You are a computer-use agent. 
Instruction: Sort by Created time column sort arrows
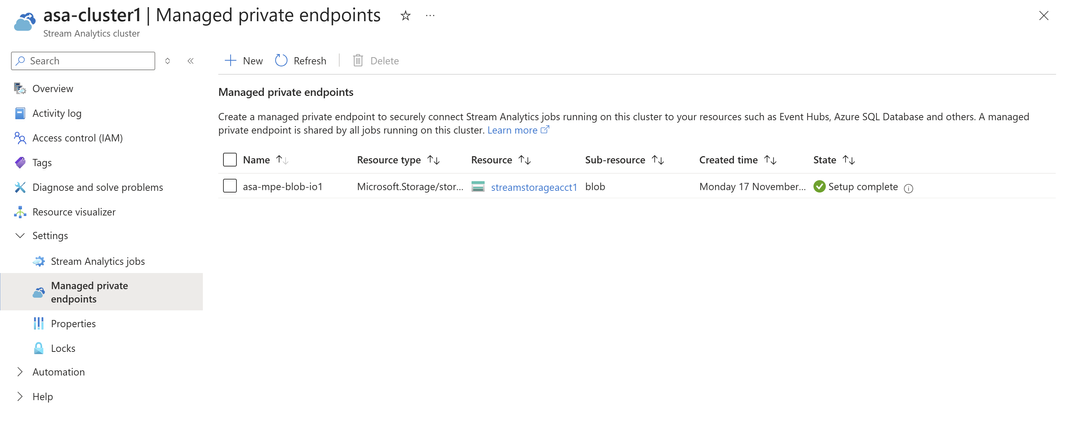point(770,160)
